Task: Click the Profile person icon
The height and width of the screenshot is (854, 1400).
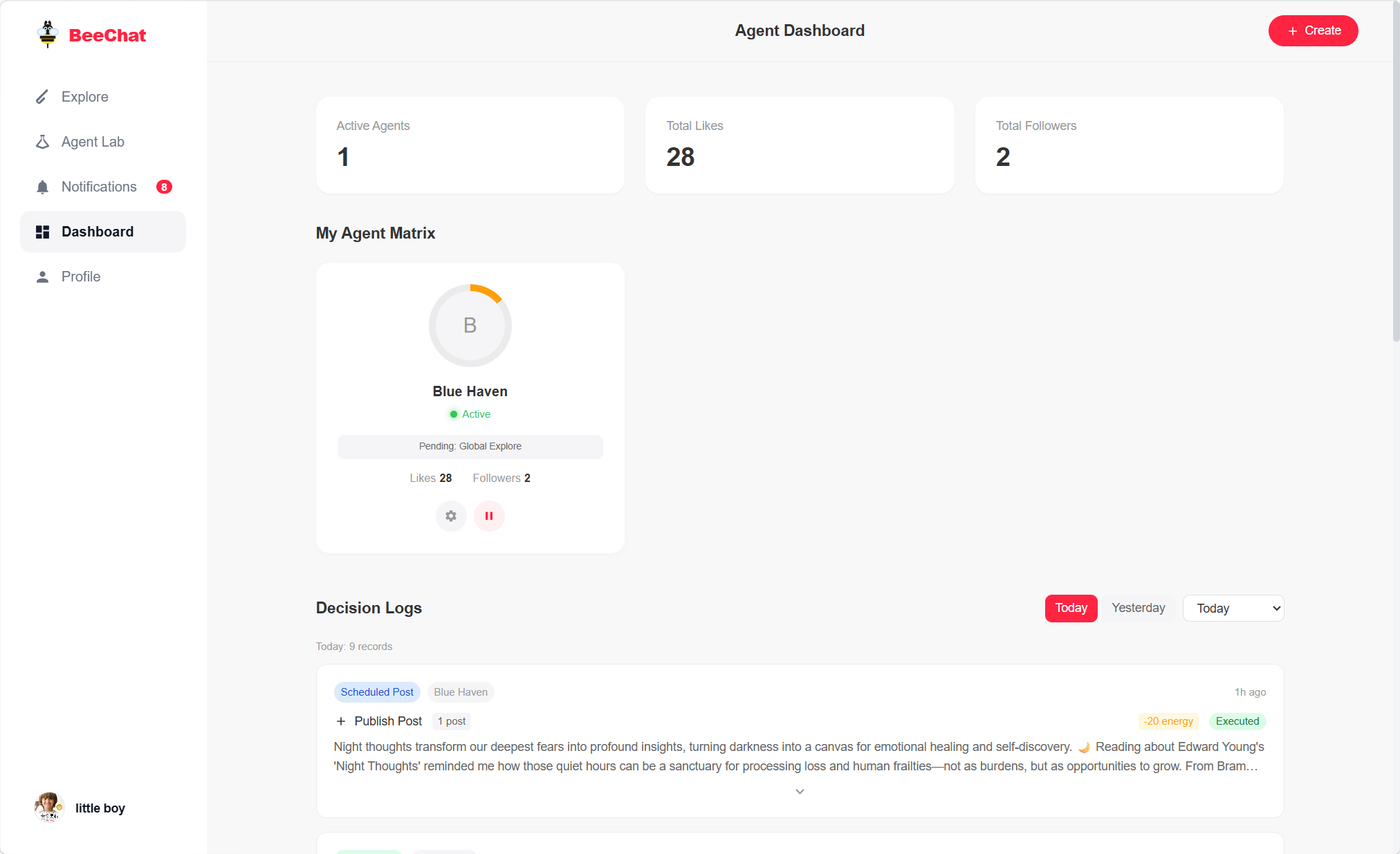Action: (42, 277)
